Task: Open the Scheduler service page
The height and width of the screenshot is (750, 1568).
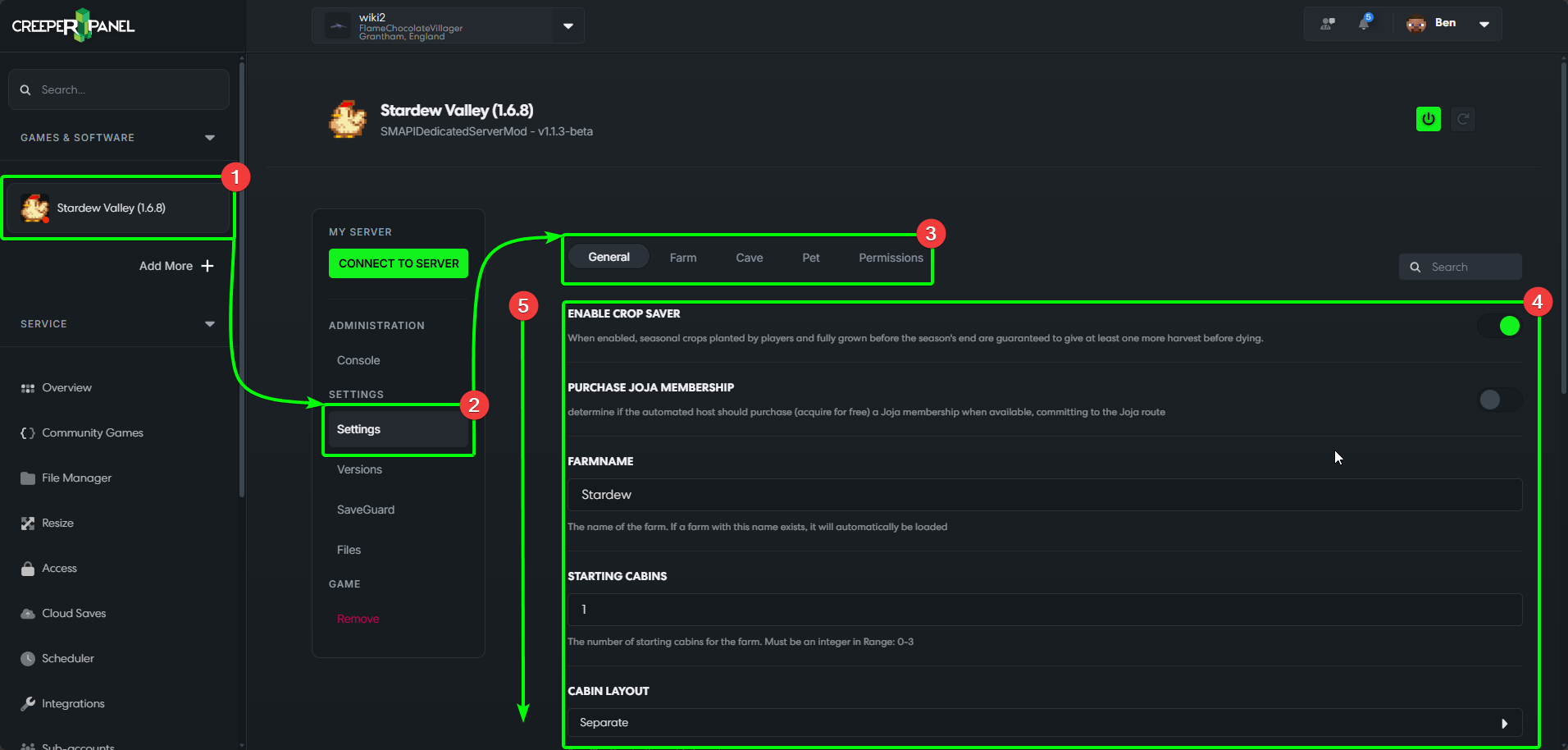Action: click(x=67, y=658)
